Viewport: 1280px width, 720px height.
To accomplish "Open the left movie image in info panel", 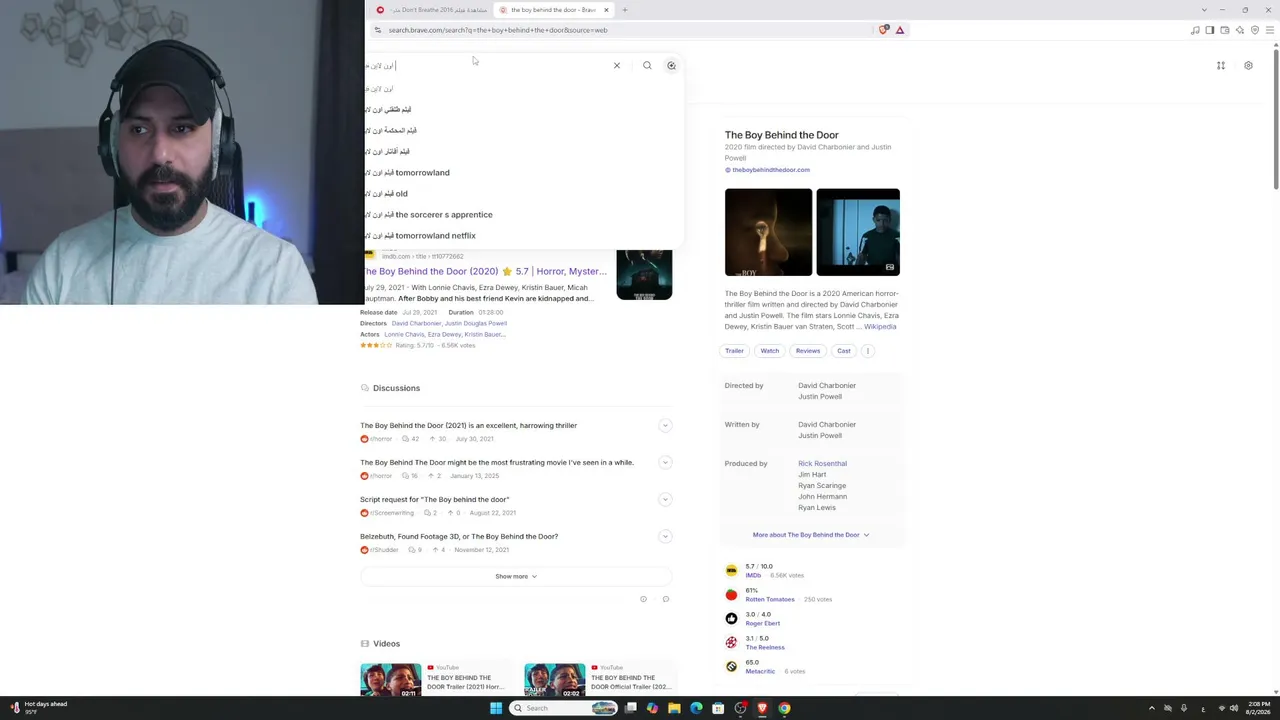I will coord(768,232).
